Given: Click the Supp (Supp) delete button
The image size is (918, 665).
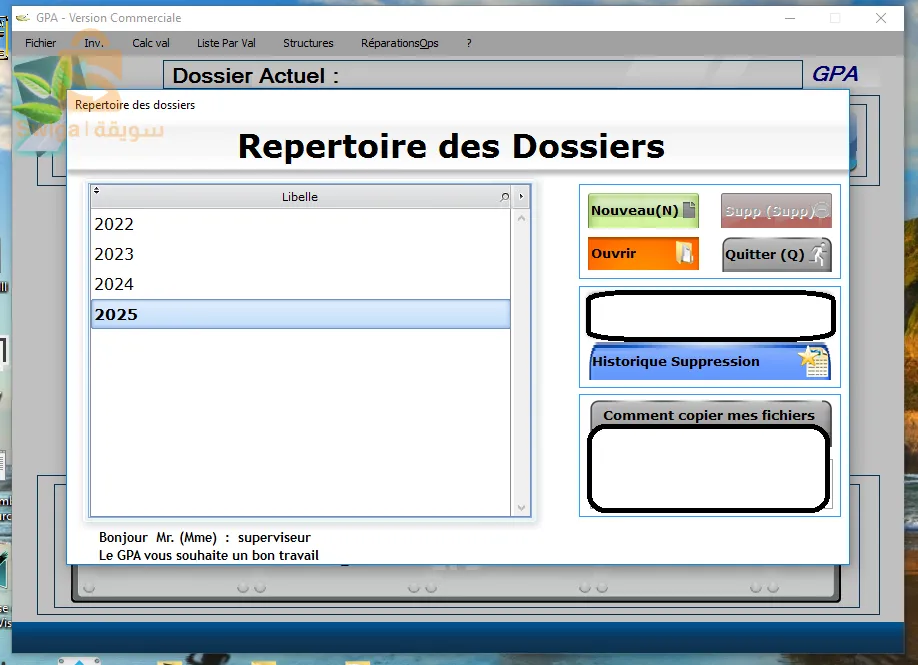Looking at the screenshot, I should 776,211.
